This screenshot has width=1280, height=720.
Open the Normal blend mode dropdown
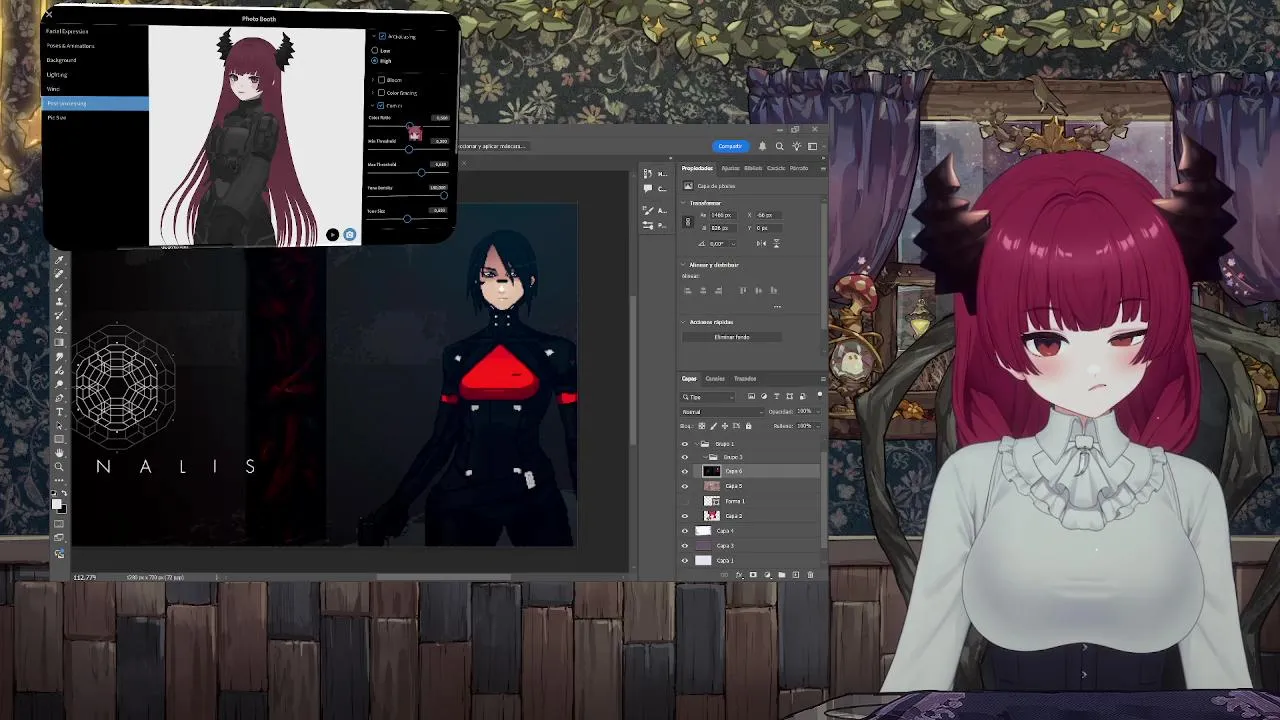(x=721, y=412)
